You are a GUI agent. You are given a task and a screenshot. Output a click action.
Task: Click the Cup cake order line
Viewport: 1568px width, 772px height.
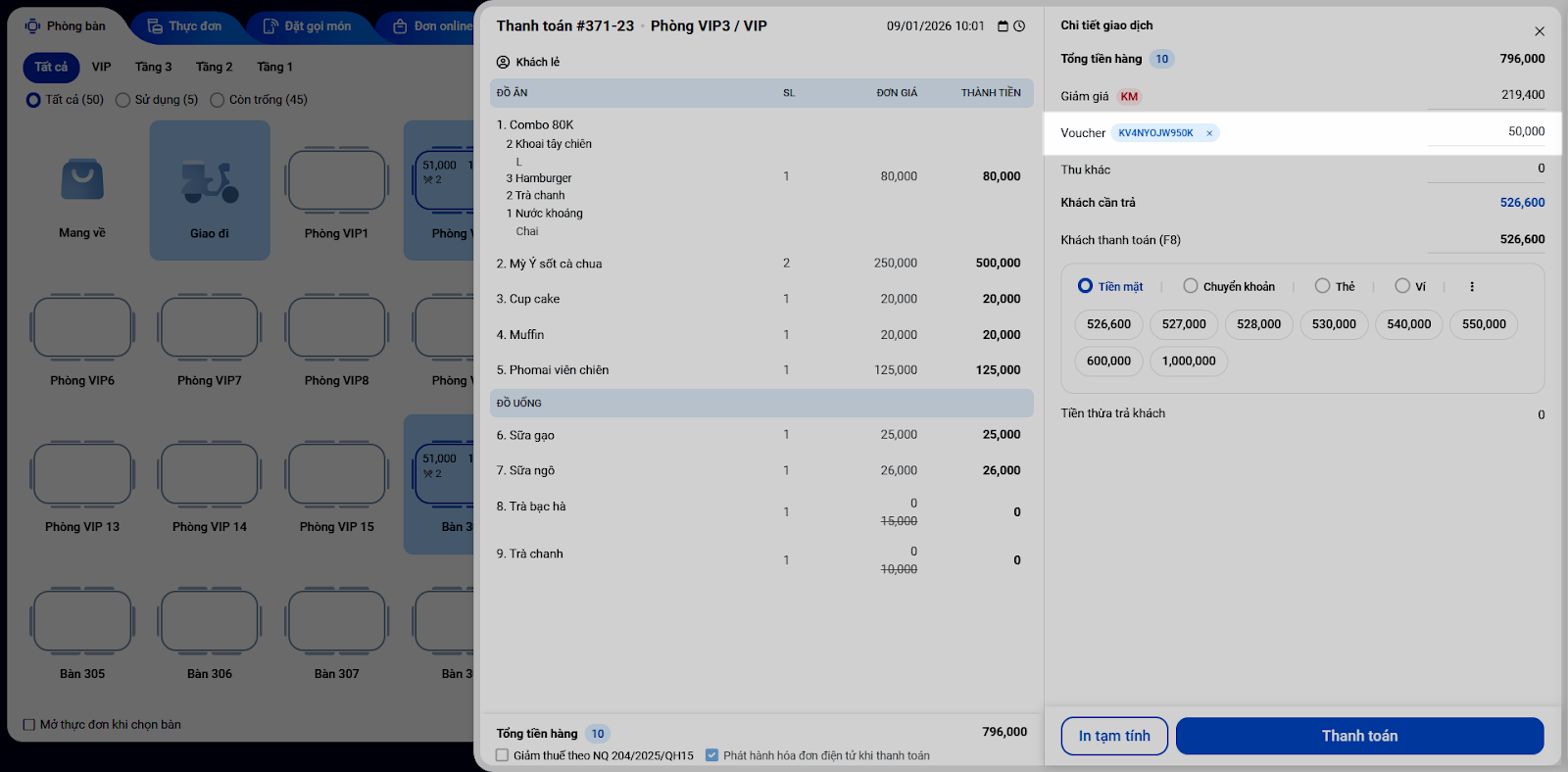click(x=761, y=299)
